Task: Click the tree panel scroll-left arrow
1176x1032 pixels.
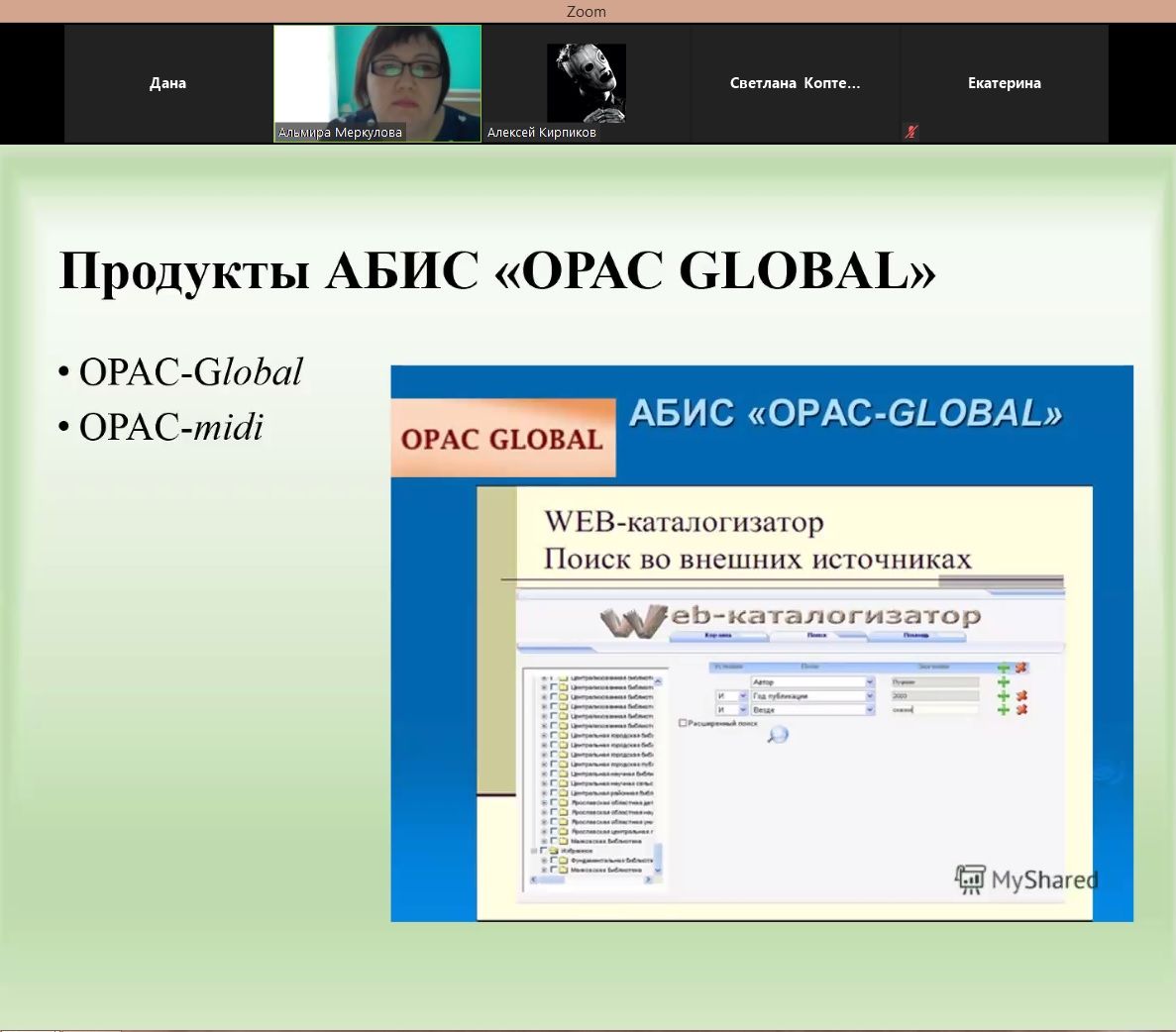Action: tap(533, 879)
